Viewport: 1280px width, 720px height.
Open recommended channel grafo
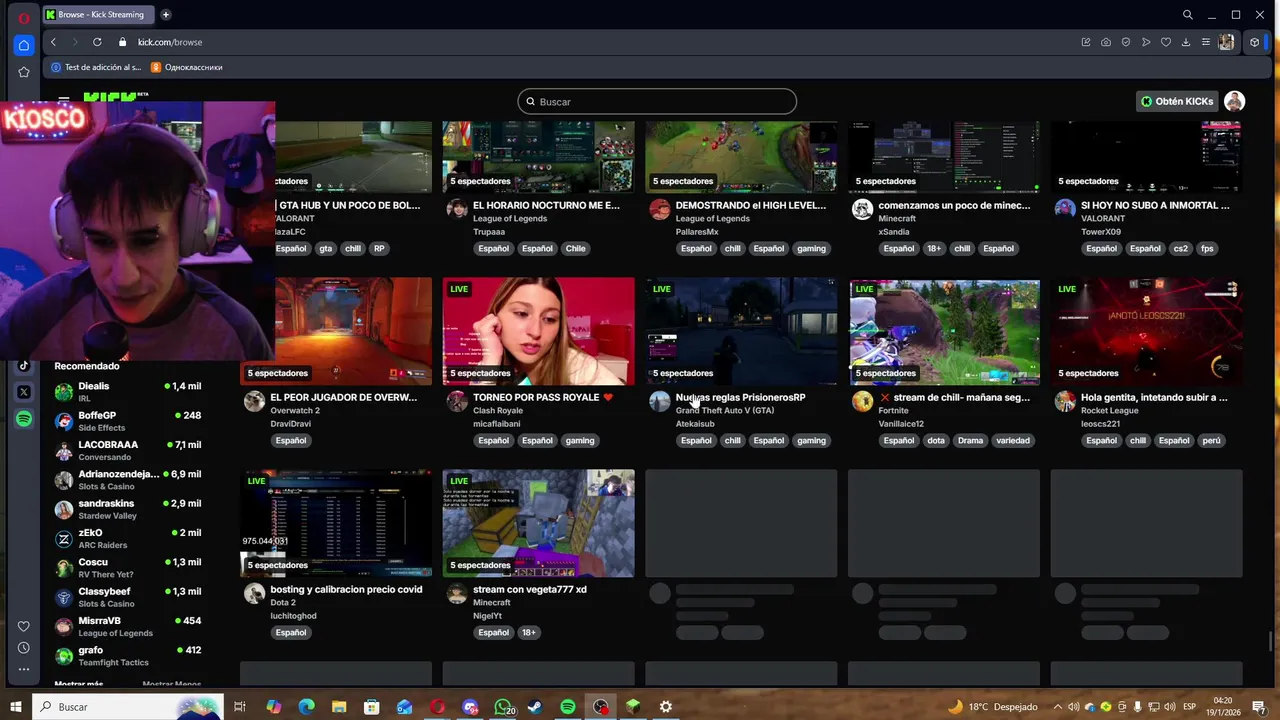128,655
